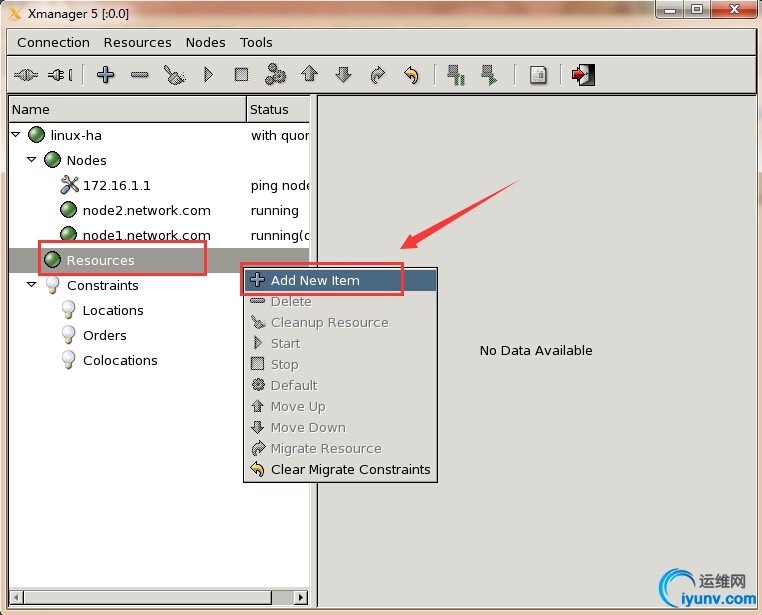Click the move down arrow toolbar icon
This screenshot has width=762, height=615.
point(344,75)
